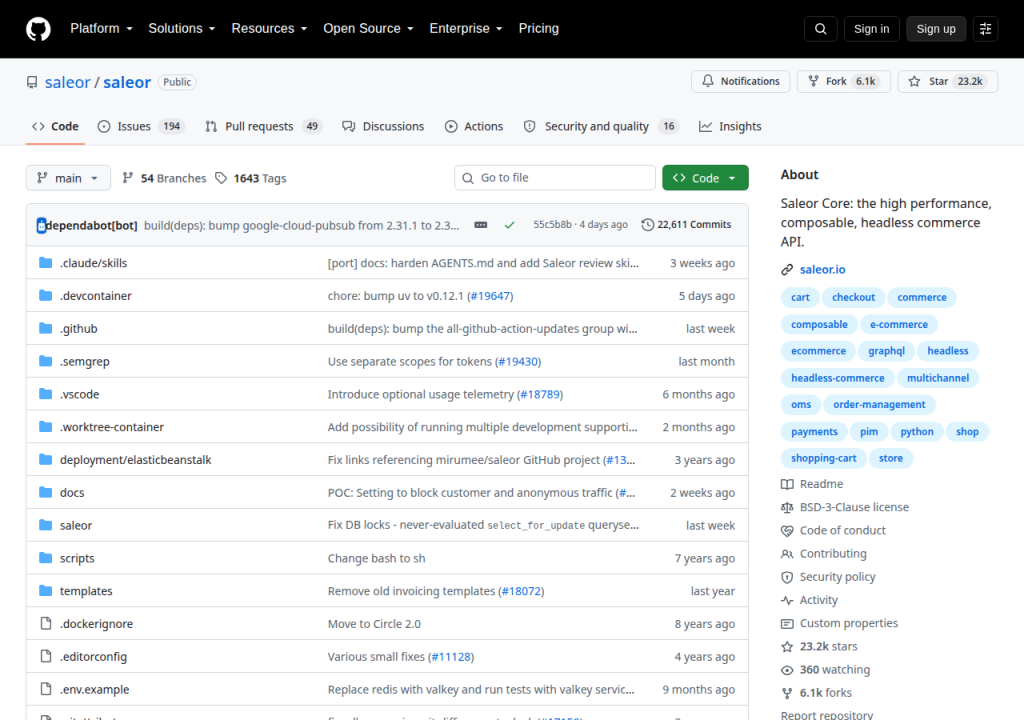Image resolution: width=1024 pixels, height=720 pixels.
Task: Open the Insights tab
Action: (x=730, y=126)
